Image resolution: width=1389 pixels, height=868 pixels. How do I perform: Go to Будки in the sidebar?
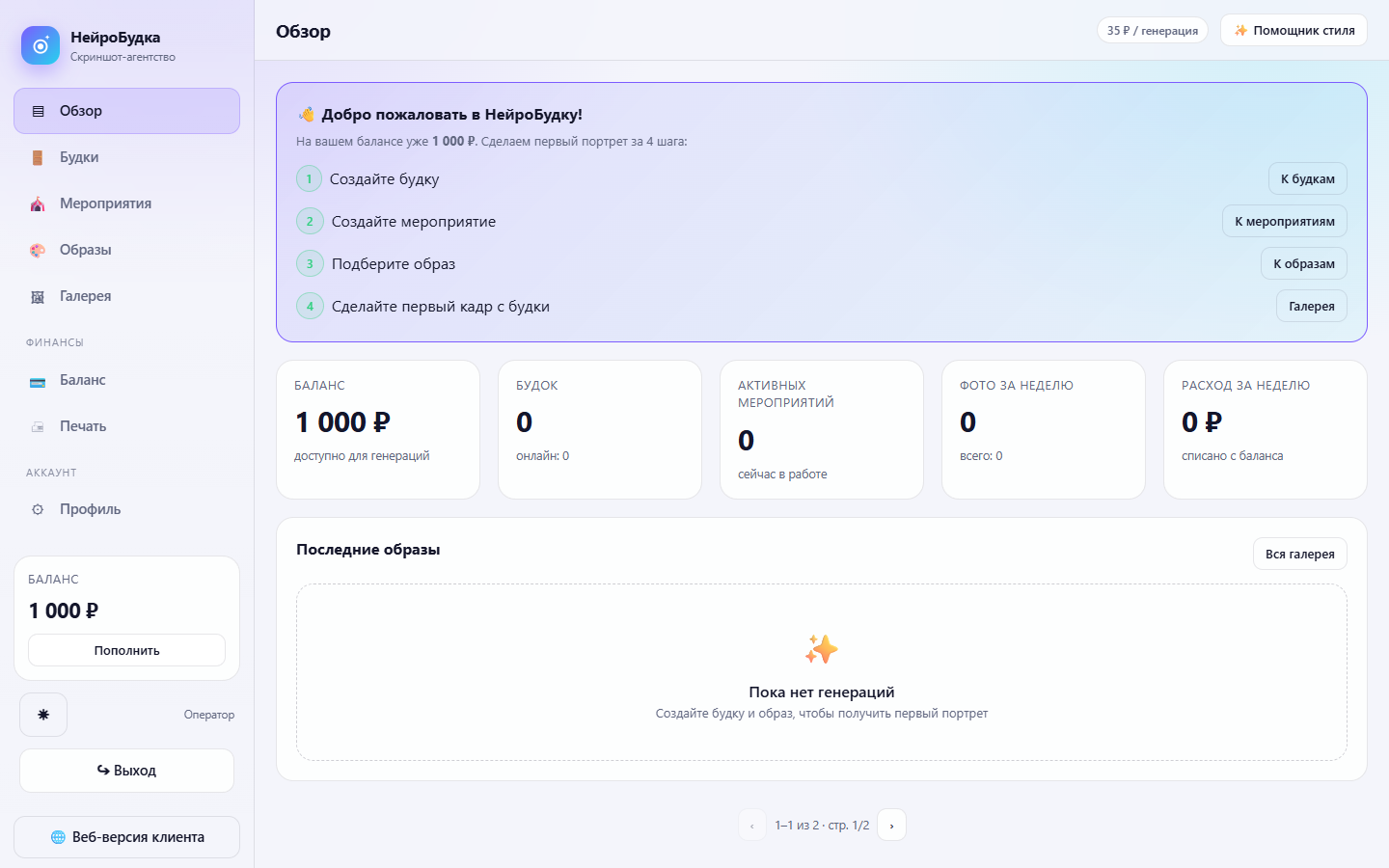pos(126,157)
